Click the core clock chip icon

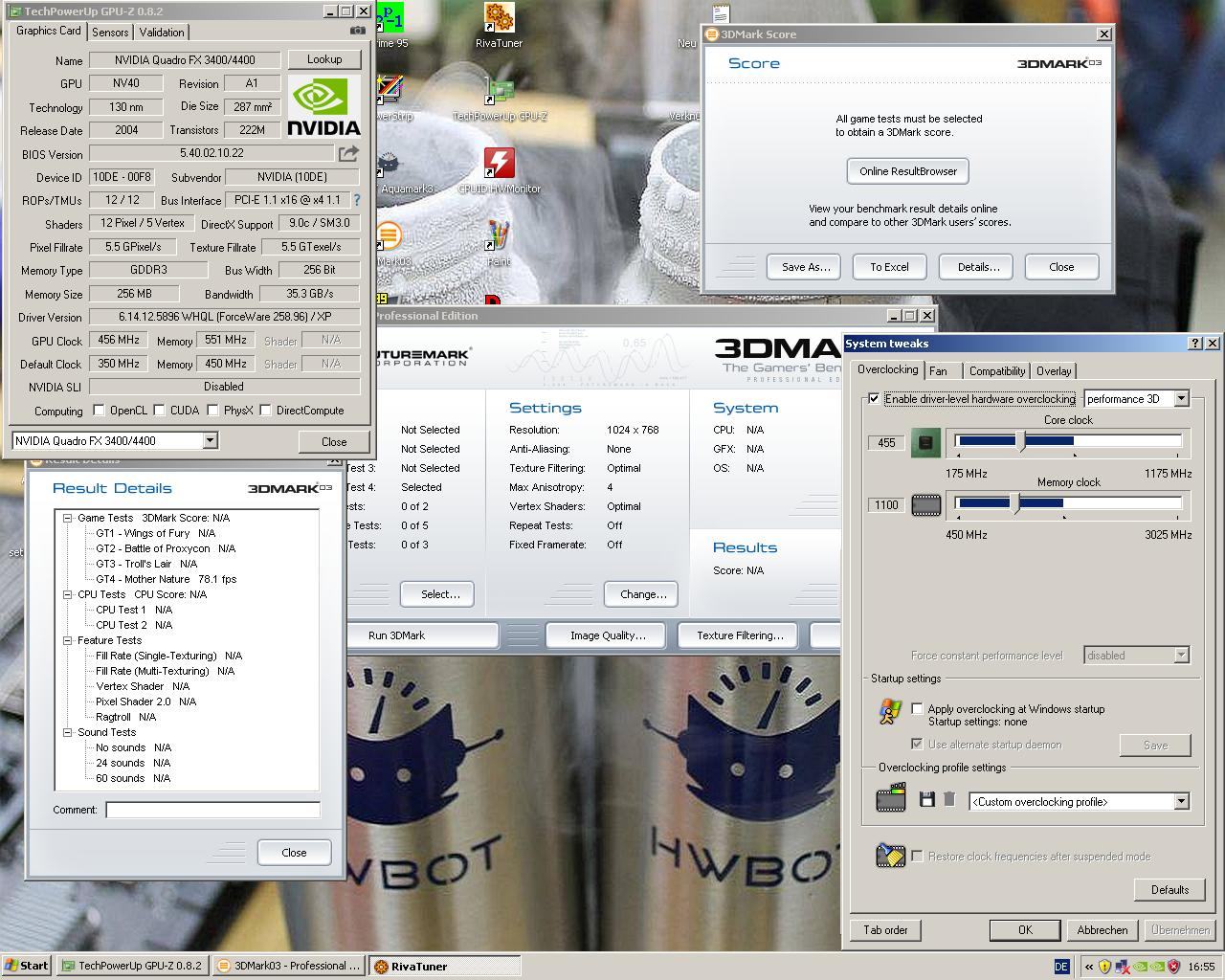(925, 442)
